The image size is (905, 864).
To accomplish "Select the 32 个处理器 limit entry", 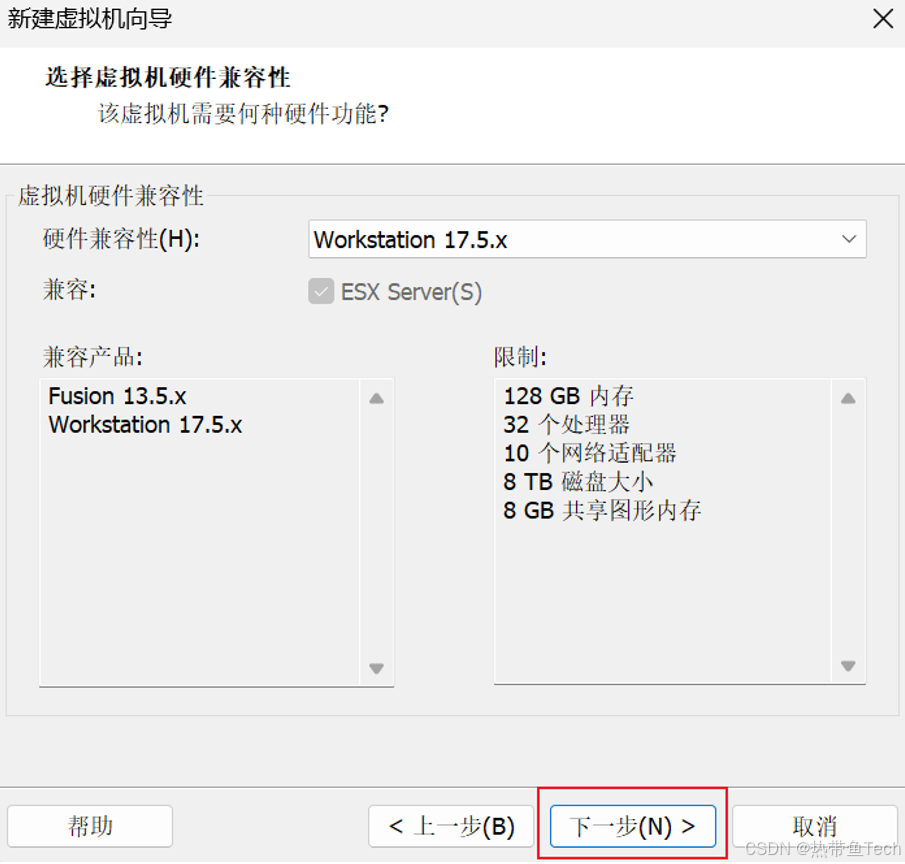I will click(566, 425).
